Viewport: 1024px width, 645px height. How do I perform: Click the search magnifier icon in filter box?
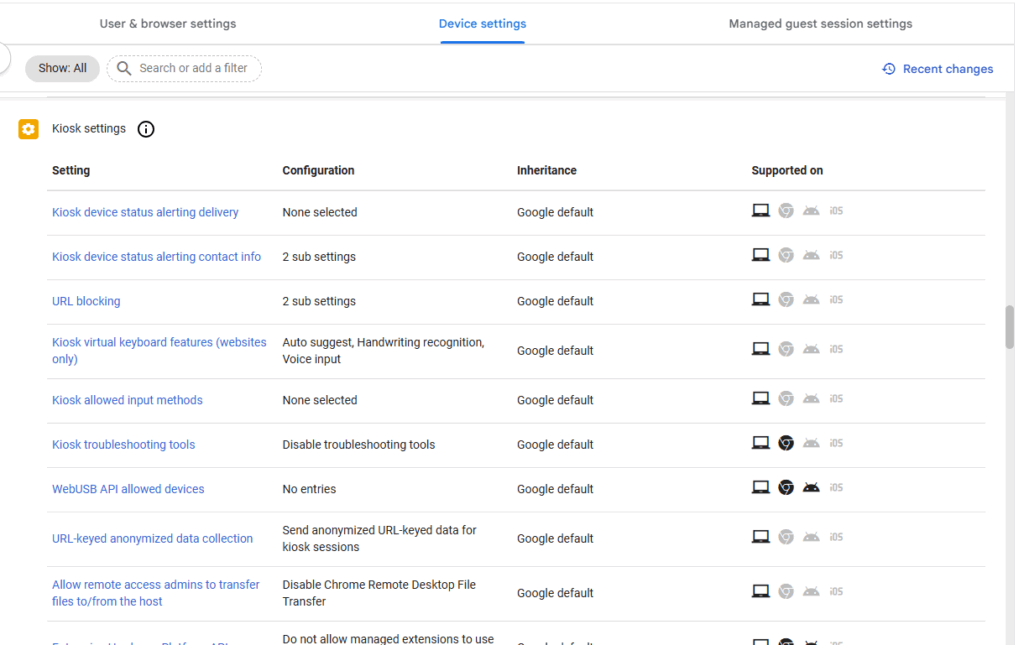(124, 69)
